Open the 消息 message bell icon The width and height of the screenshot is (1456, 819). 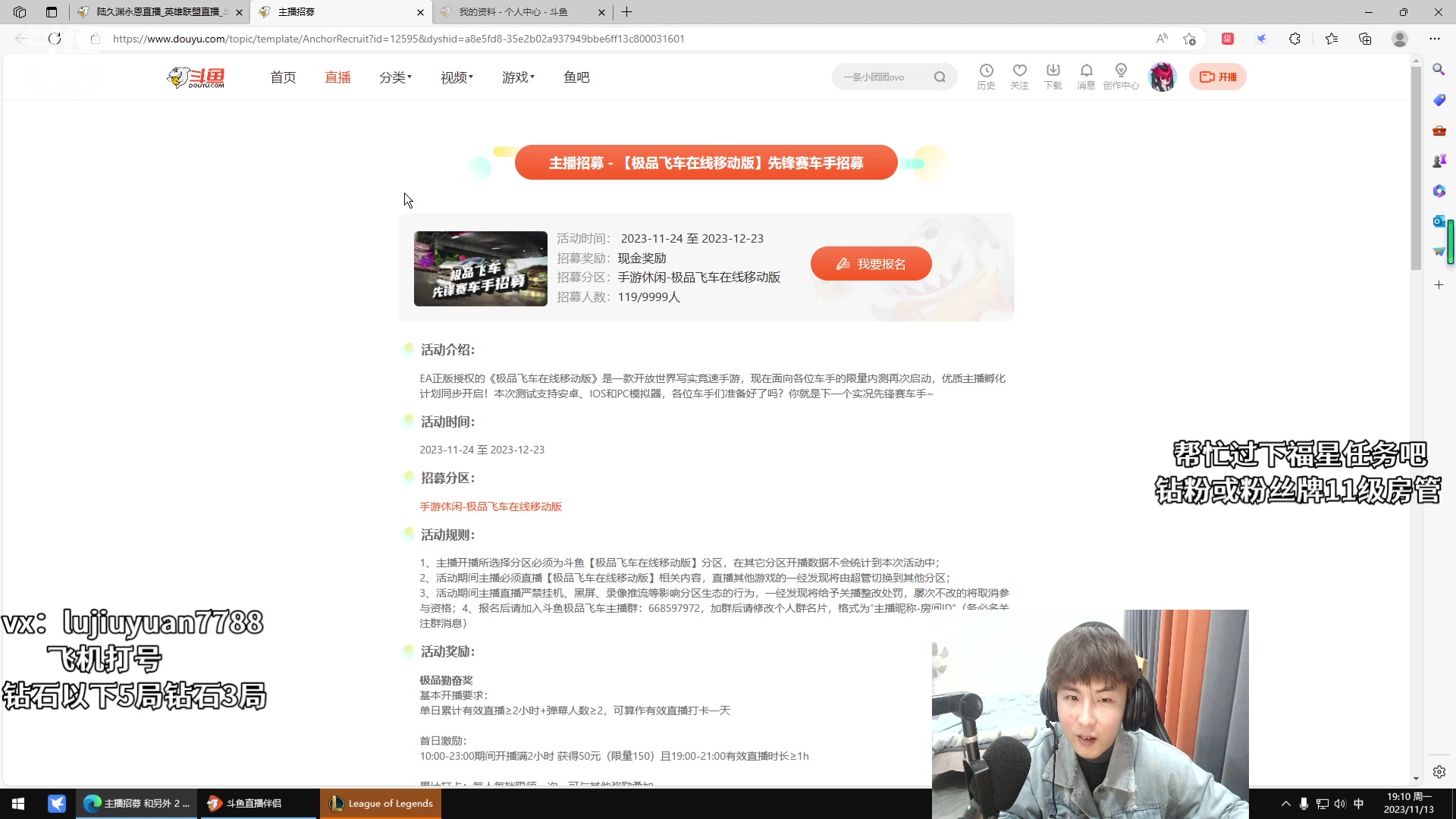1086,77
